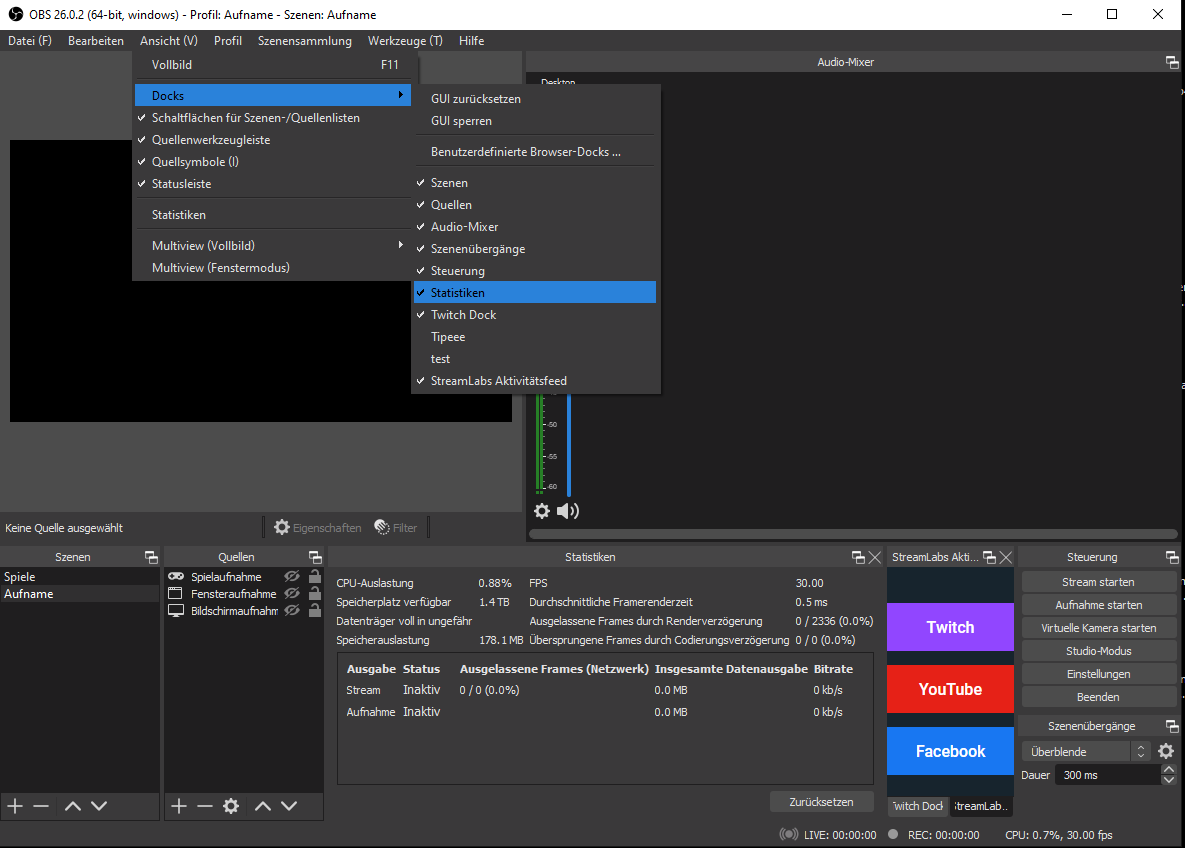The image size is (1185, 848).
Task: Uncheck Twitch Dock in Docks menu
Action: click(463, 315)
